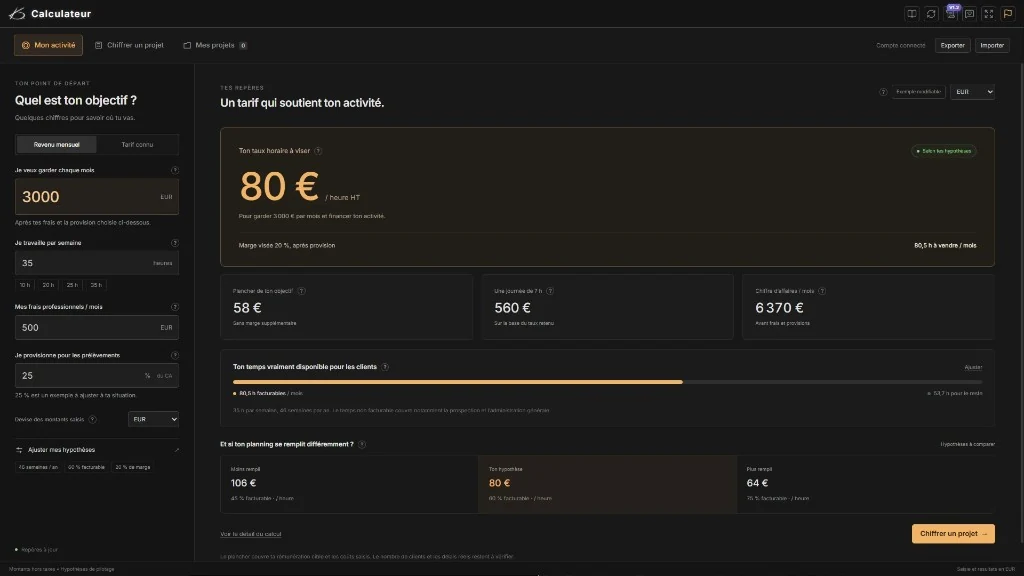
Task: Click 'Compte connecté' status text
Action: coord(901,46)
